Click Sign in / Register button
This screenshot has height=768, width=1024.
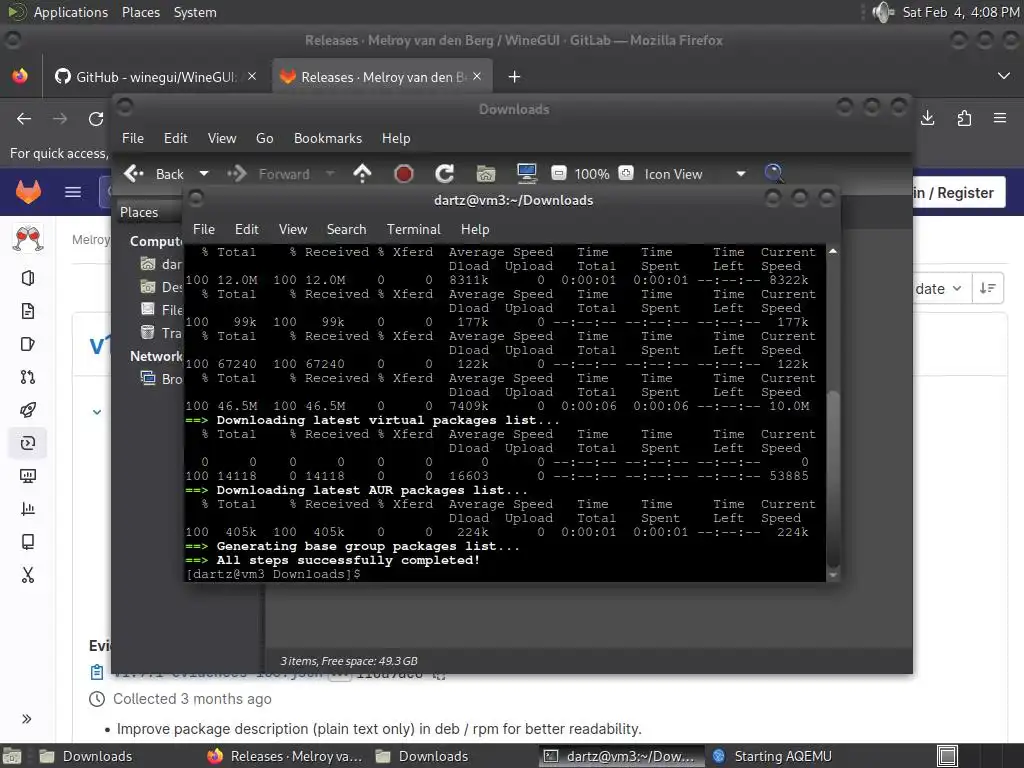(x=957, y=193)
